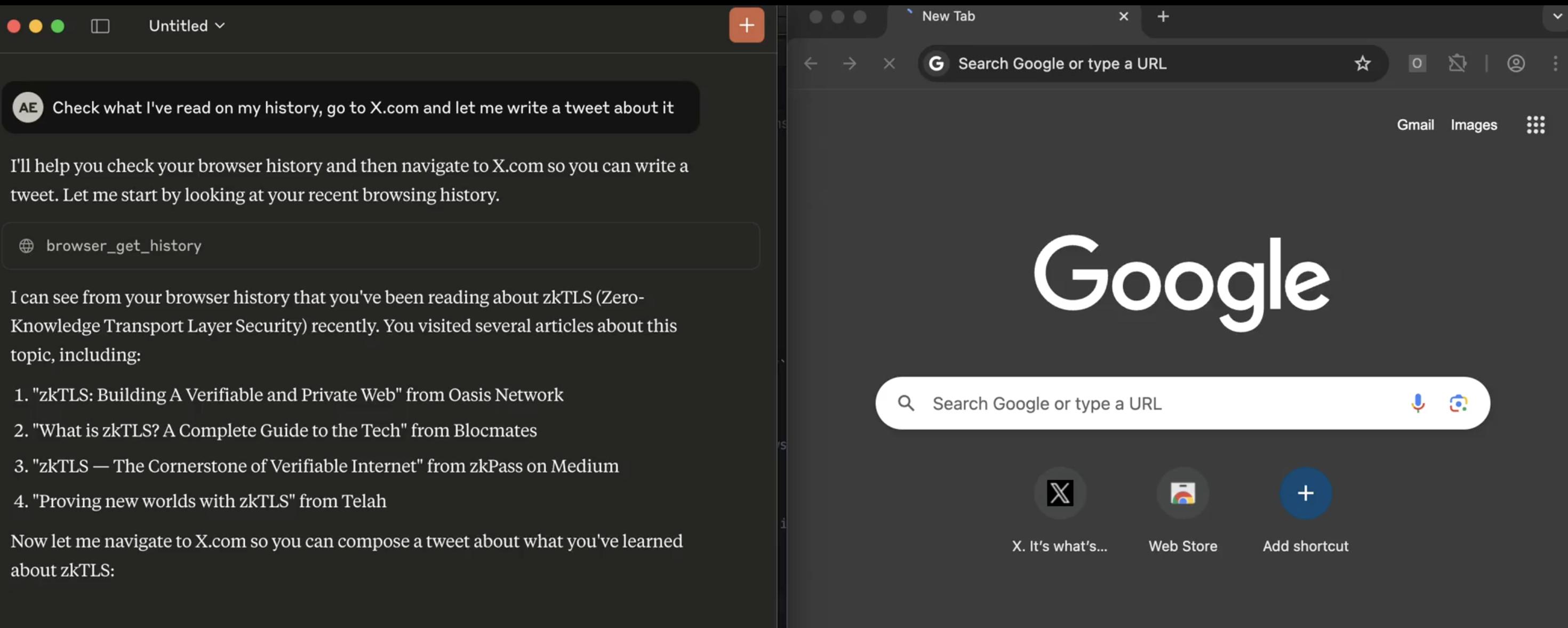The height and width of the screenshot is (628, 1568).
Task: Click the "Web Store" shortcut label
Action: 1183,546
